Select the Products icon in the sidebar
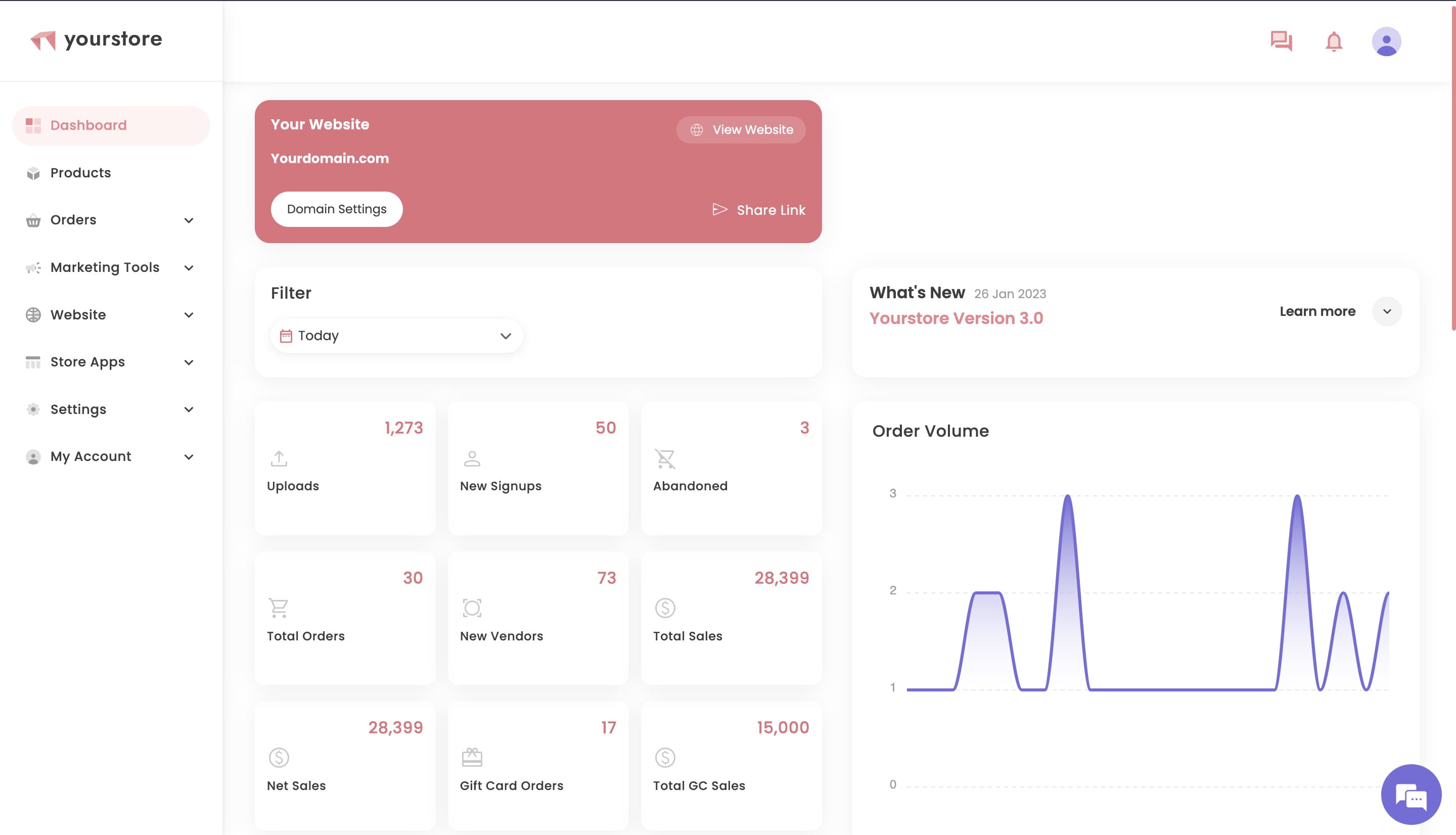The height and width of the screenshot is (835, 1456). pyautogui.click(x=33, y=173)
